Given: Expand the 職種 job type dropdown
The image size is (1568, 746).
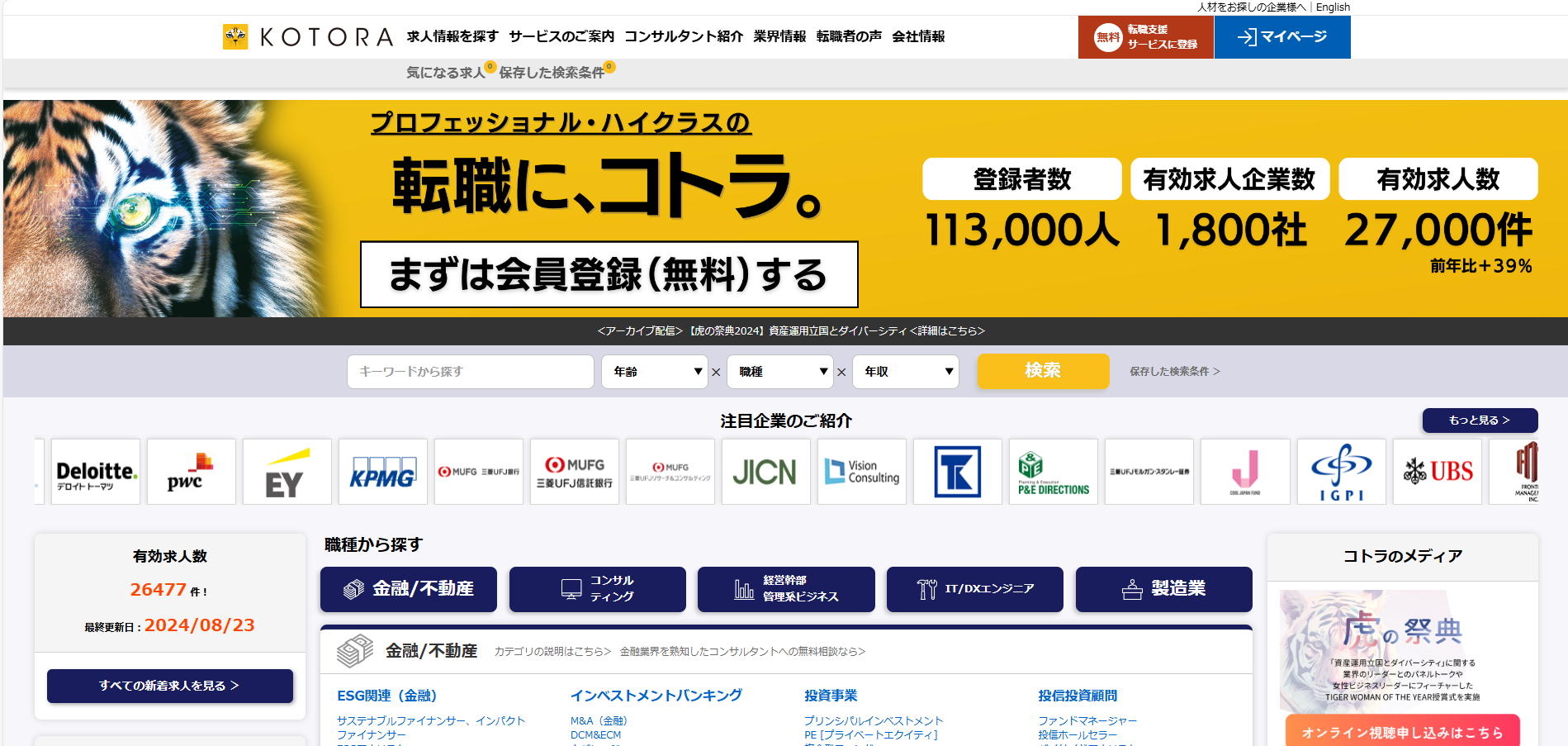Looking at the screenshot, I should click(779, 372).
